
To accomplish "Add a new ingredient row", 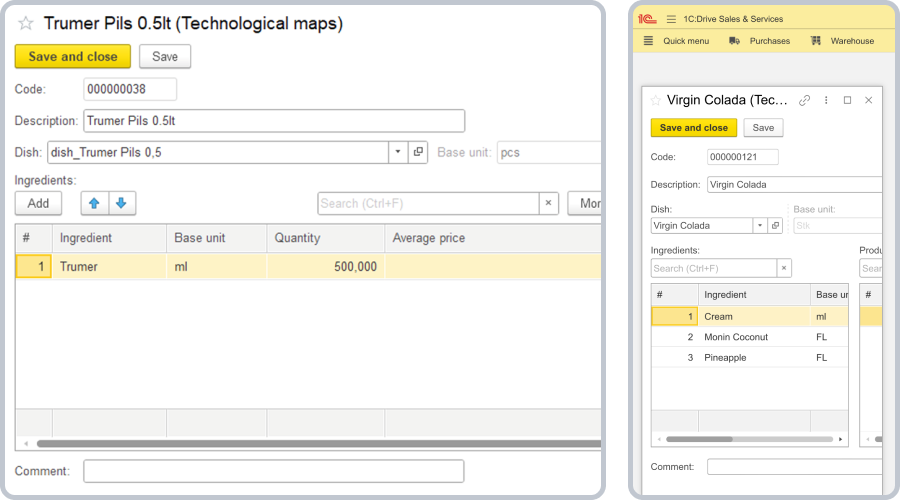I will coord(38,203).
